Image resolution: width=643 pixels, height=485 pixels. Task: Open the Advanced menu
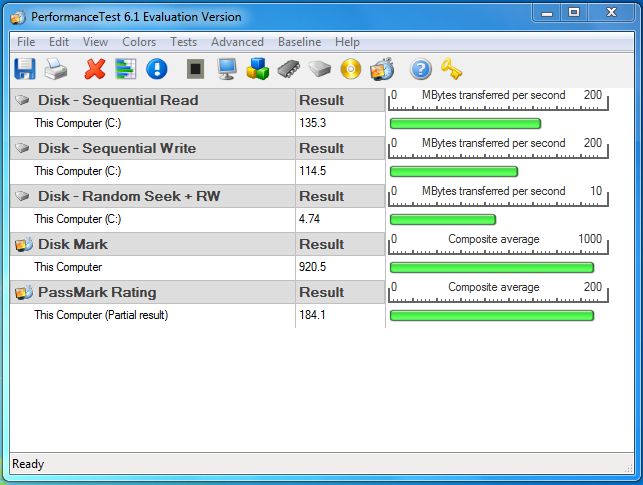[x=237, y=42]
